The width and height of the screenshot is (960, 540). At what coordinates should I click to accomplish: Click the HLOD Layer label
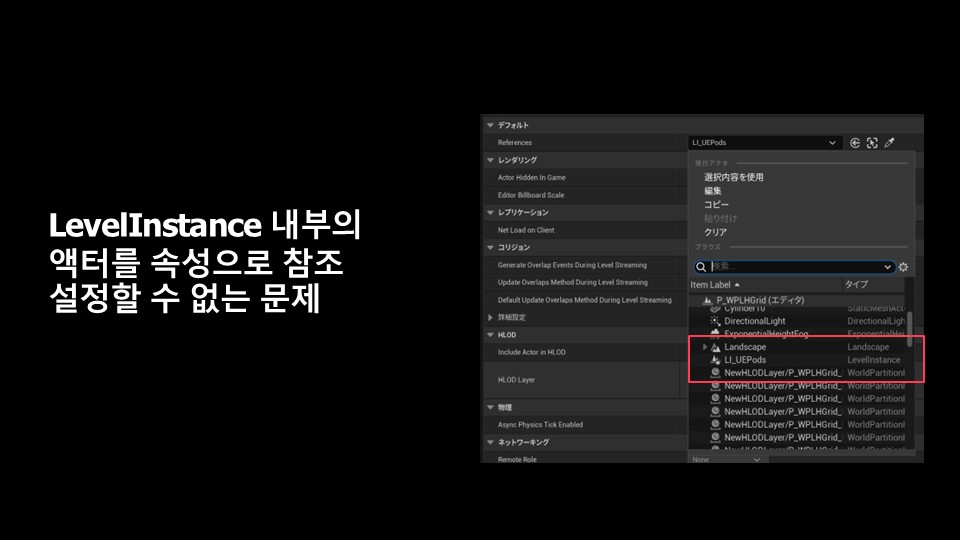coord(516,380)
